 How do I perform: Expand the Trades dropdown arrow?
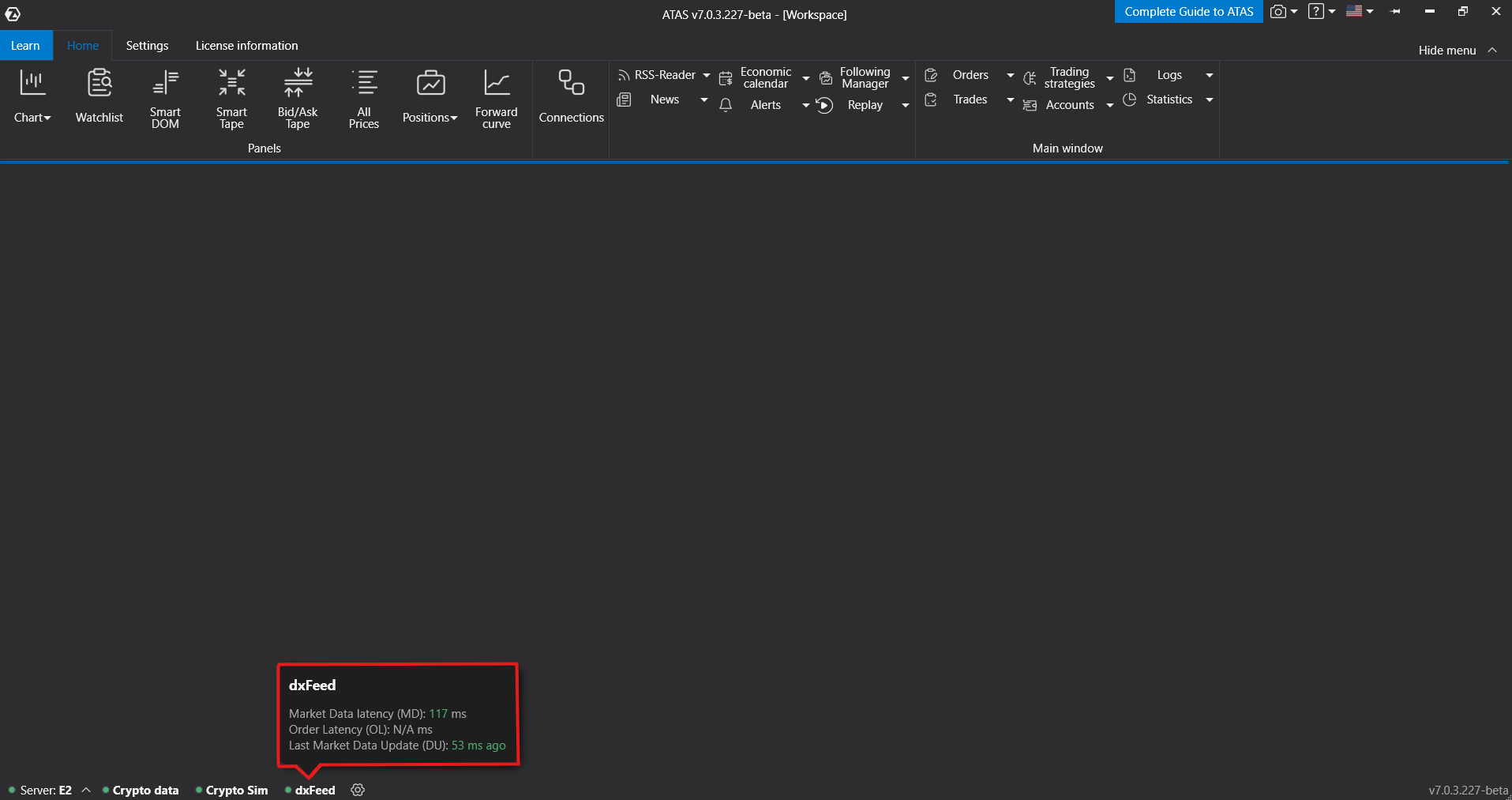[1011, 100]
